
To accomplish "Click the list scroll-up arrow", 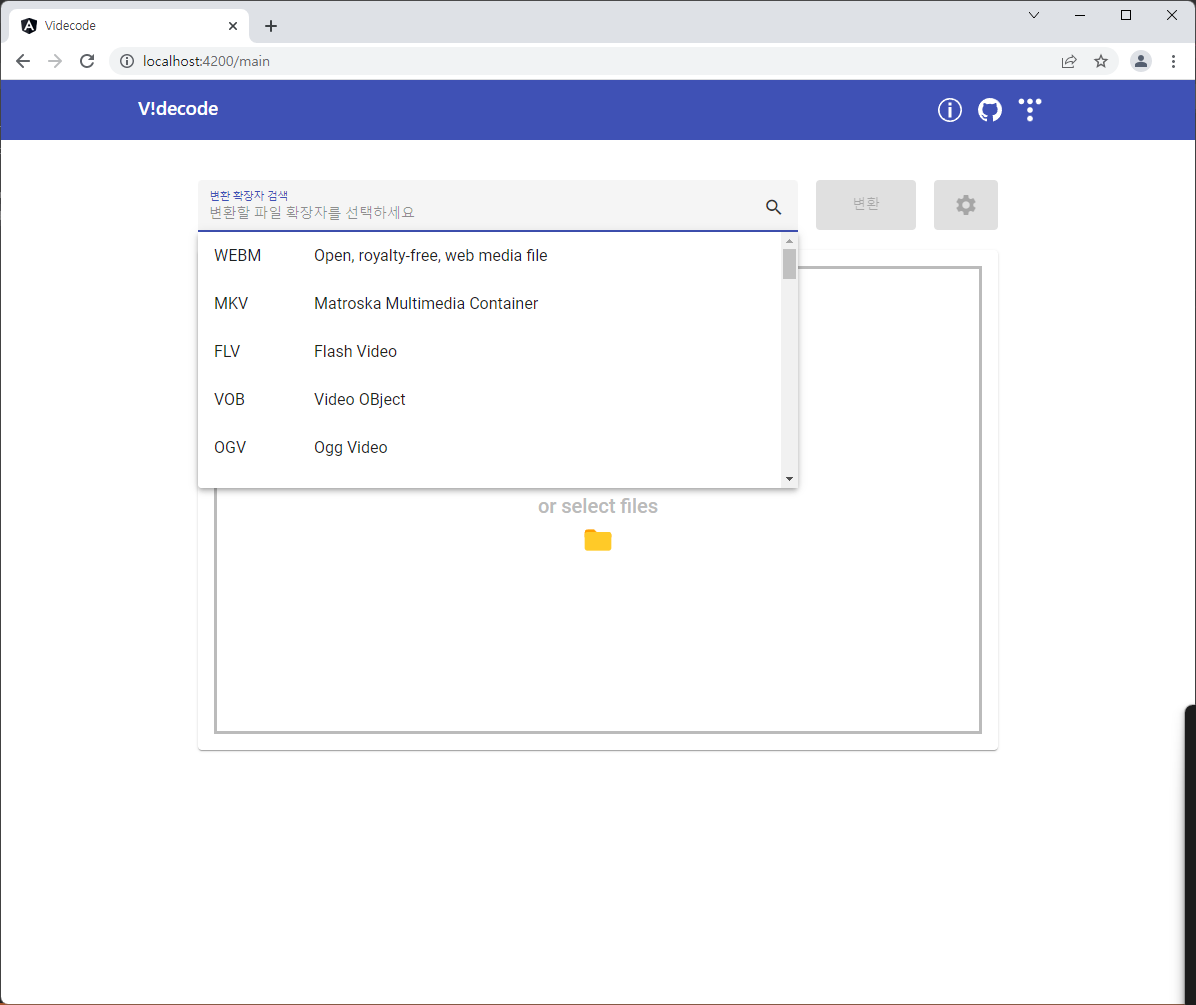I will click(x=789, y=241).
